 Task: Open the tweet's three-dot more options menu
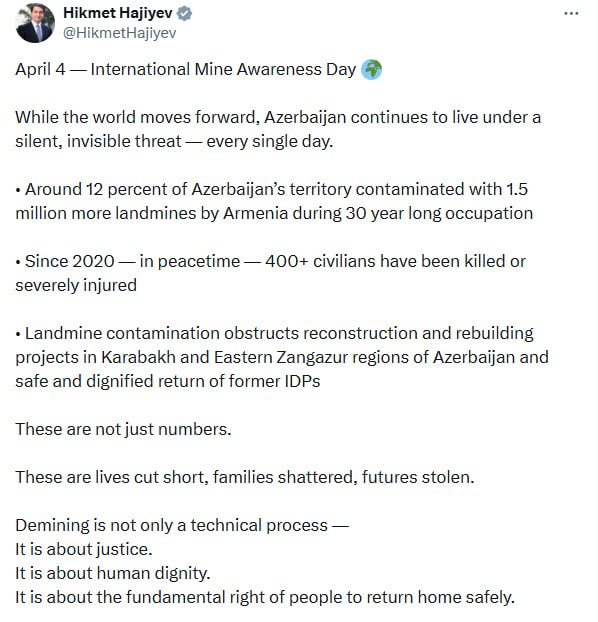(571, 13)
